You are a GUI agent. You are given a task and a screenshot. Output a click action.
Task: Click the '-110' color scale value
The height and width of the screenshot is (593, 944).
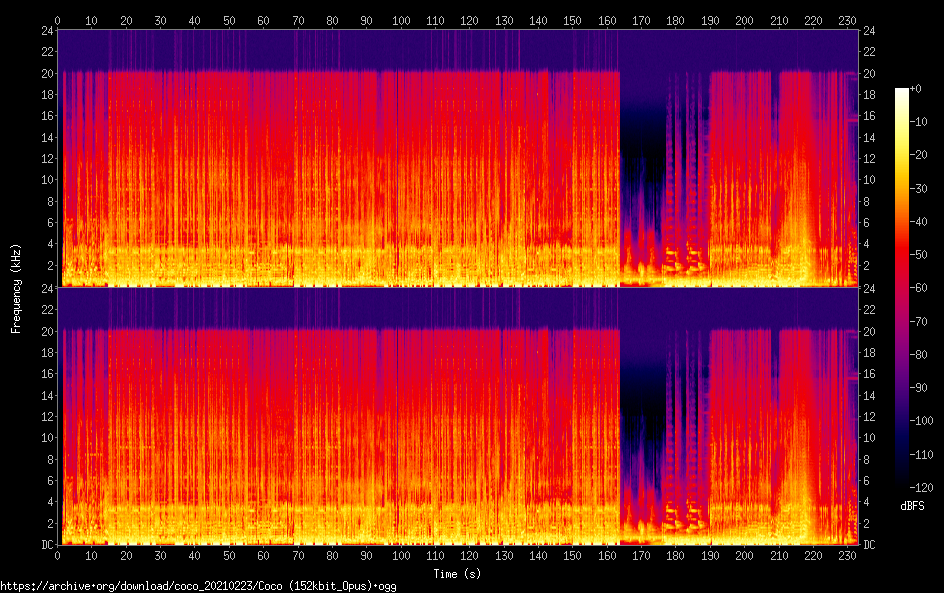point(922,455)
